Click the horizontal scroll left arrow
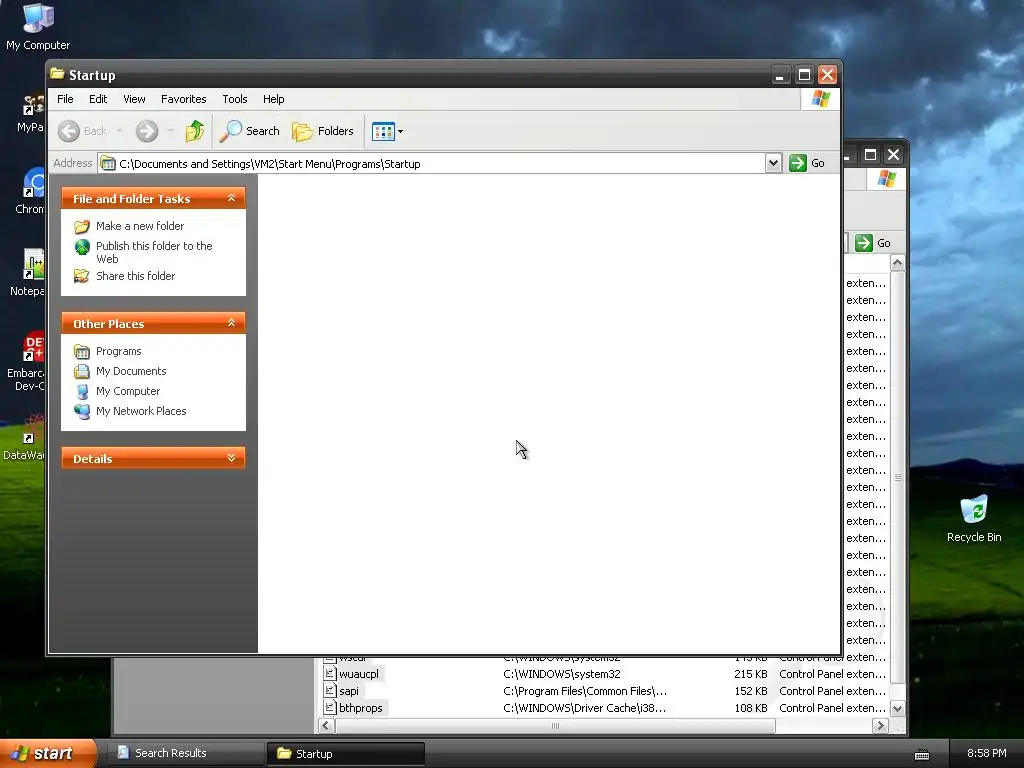Image resolution: width=1024 pixels, height=768 pixels. click(325, 726)
